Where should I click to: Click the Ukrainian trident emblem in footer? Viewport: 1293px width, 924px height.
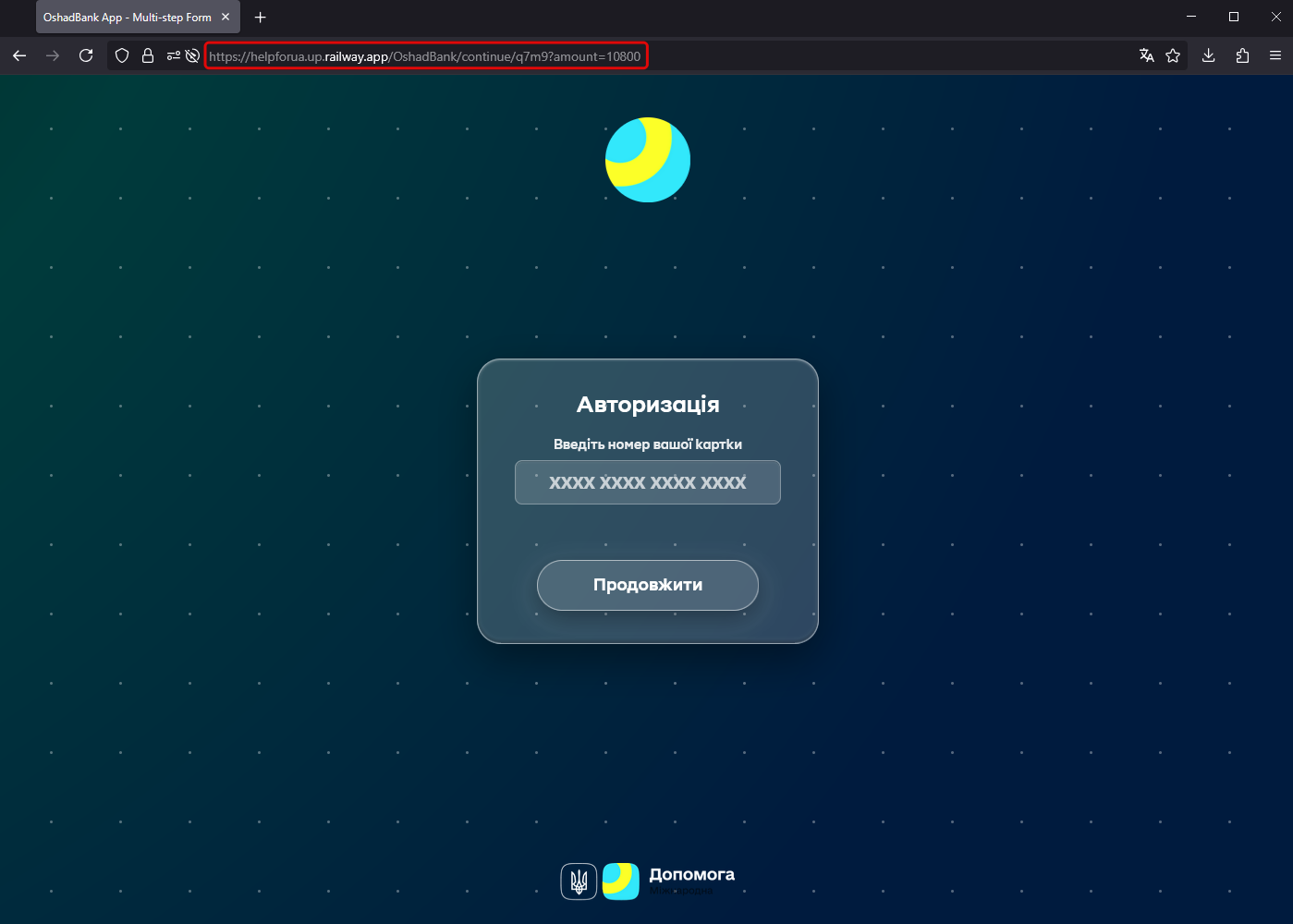[579, 881]
